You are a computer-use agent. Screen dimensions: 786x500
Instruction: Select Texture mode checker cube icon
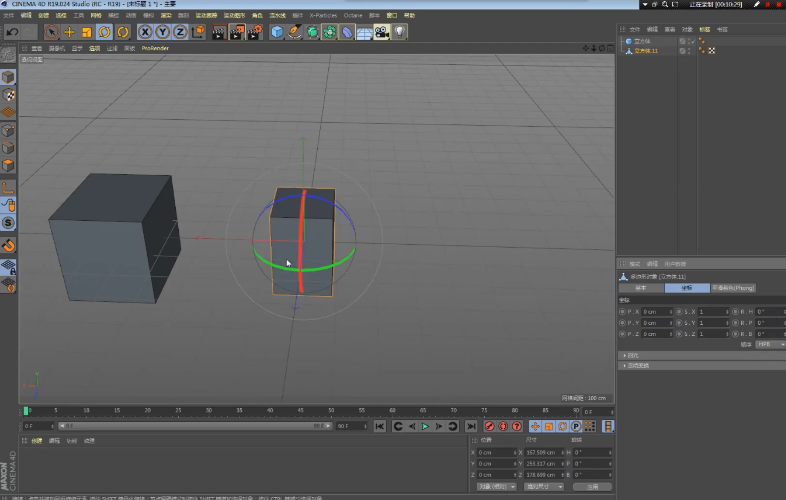[8, 95]
